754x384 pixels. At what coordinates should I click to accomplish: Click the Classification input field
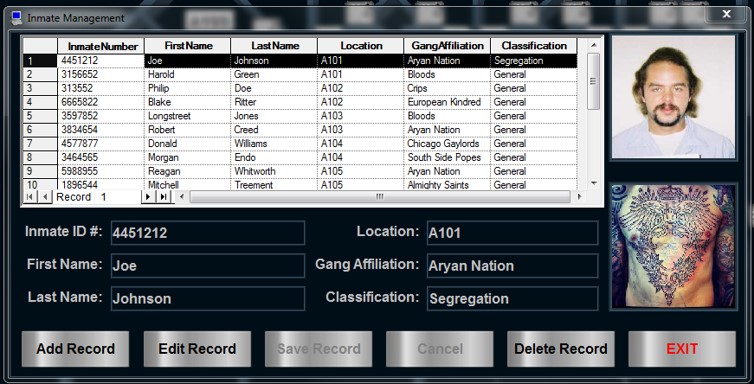pyautogui.click(x=513, y=298)
